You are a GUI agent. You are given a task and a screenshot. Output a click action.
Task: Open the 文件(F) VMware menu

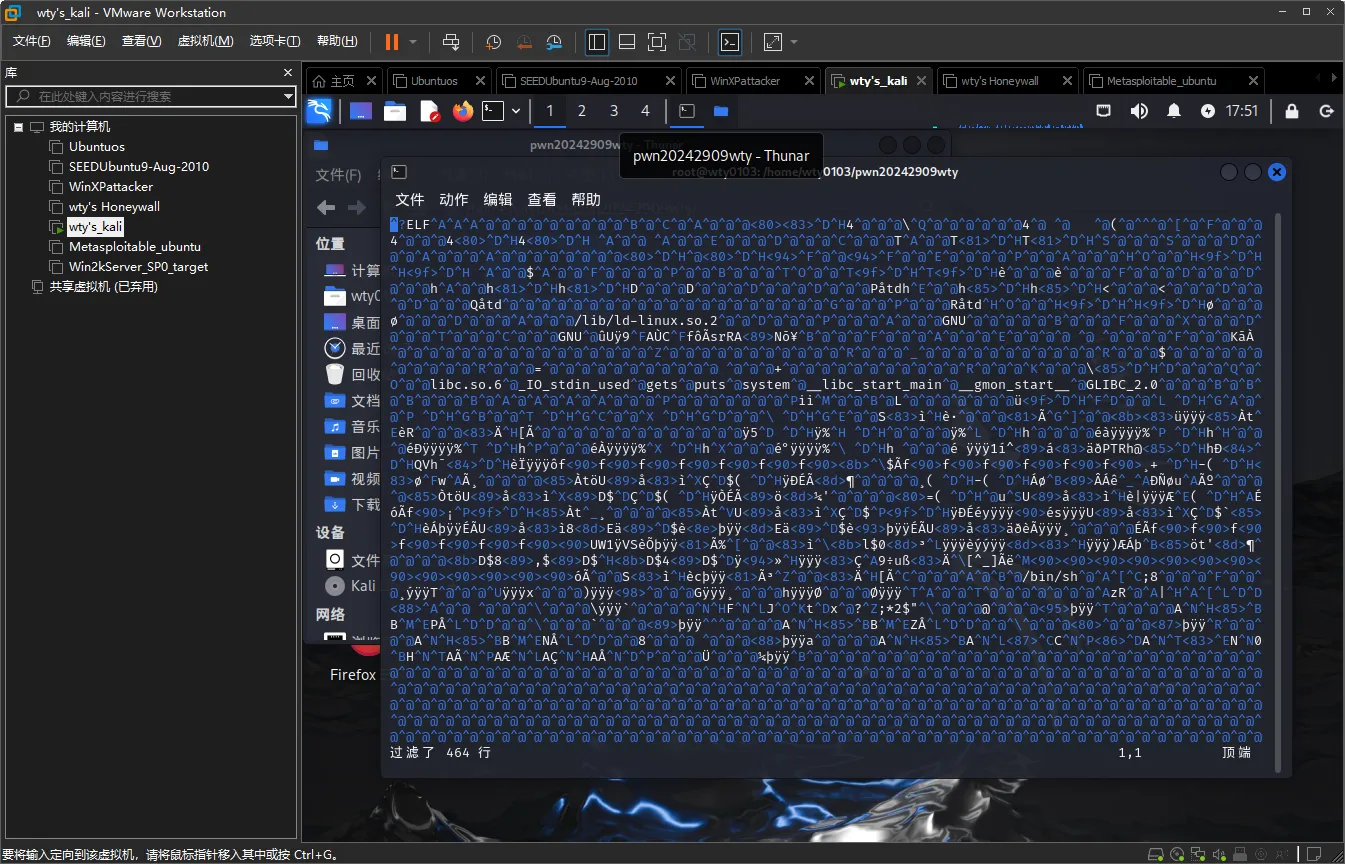point(31,41)
